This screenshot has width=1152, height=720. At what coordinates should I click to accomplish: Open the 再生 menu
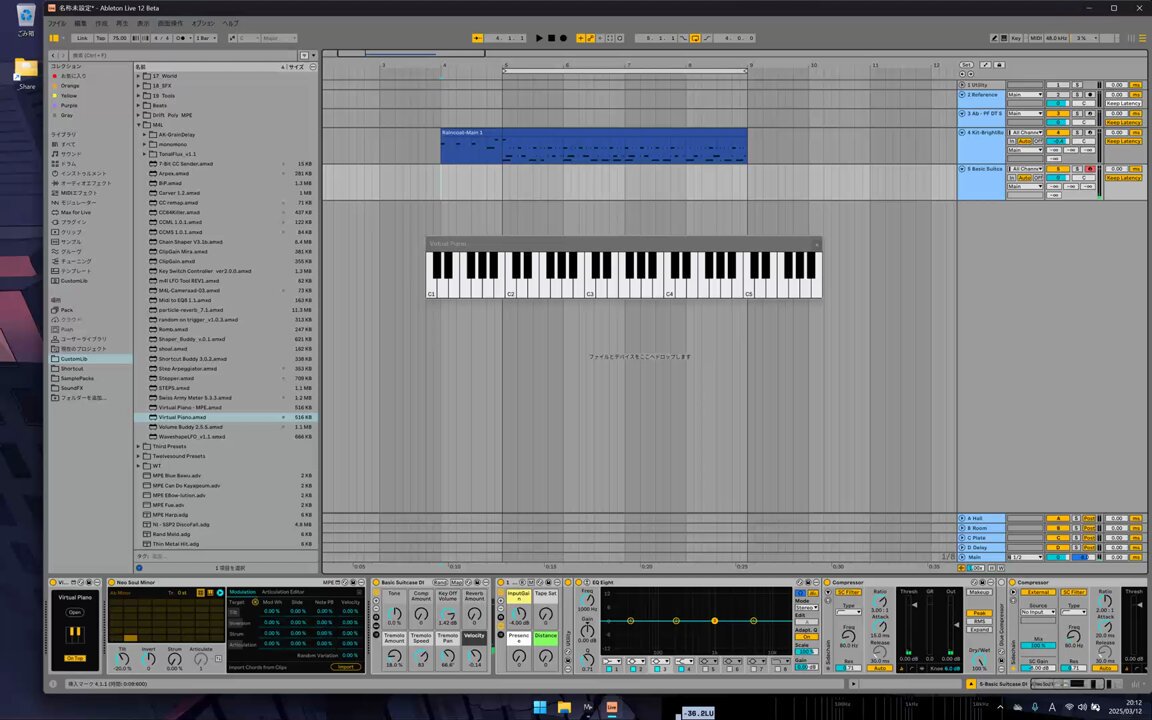click(122, 24)
